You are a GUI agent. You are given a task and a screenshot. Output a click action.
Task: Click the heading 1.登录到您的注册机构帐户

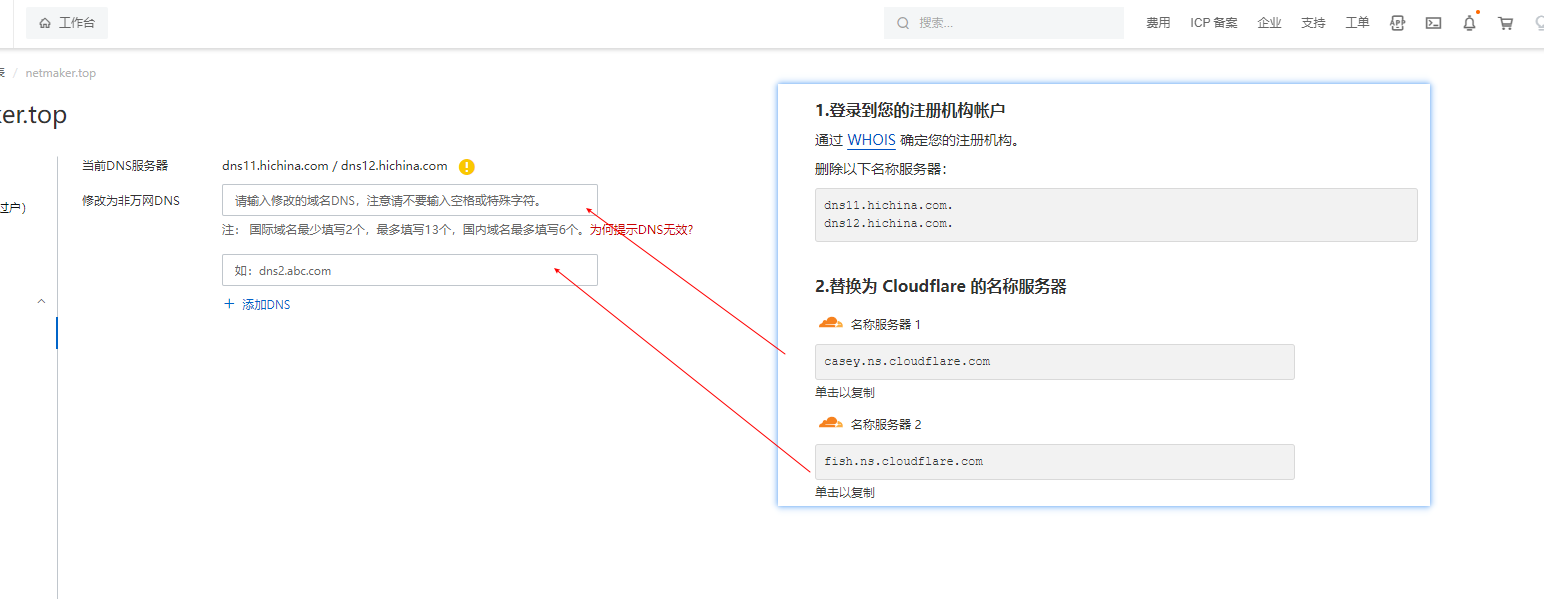point(910,110)
